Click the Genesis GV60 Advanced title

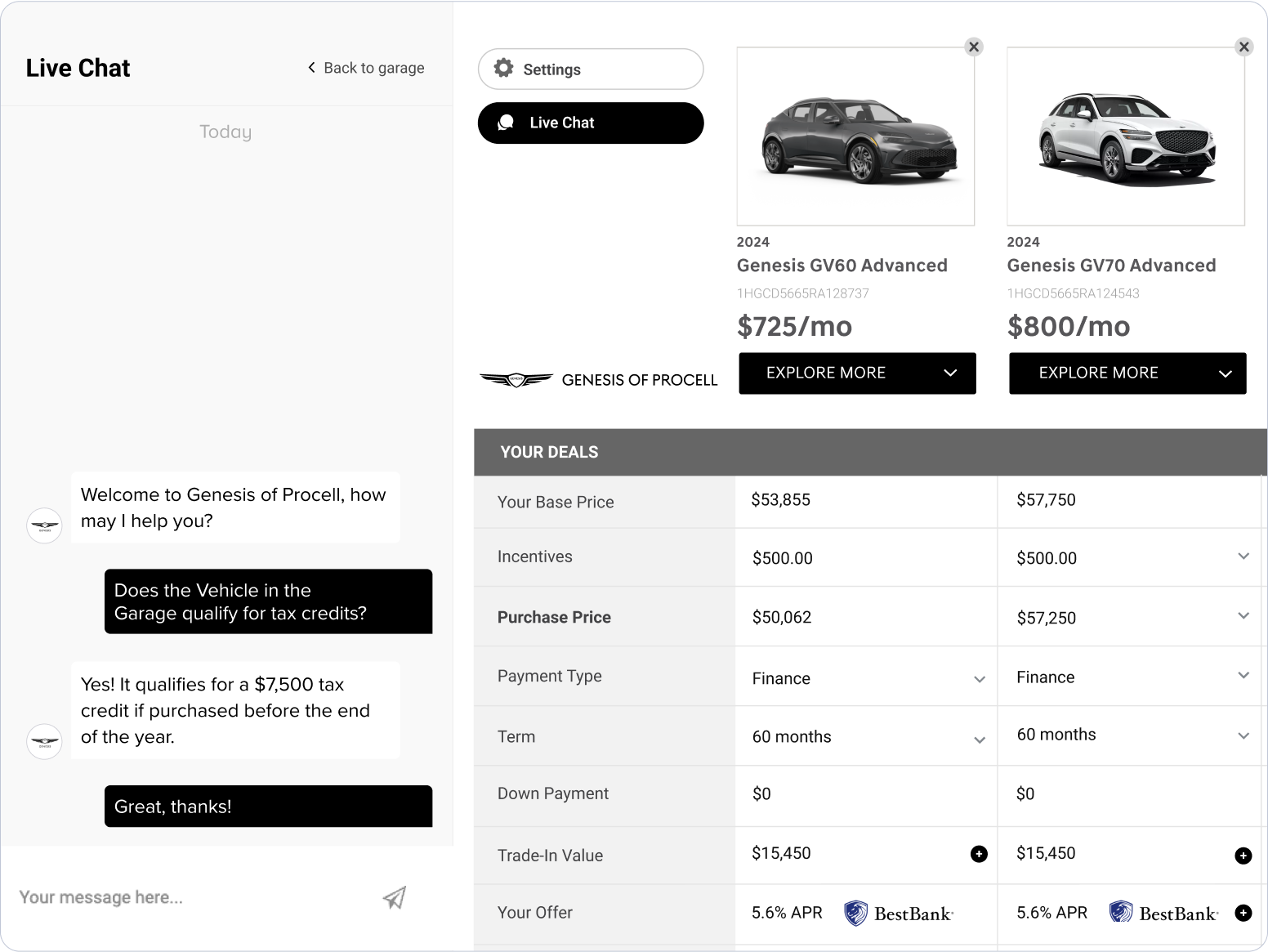click(x=842, y=266)
